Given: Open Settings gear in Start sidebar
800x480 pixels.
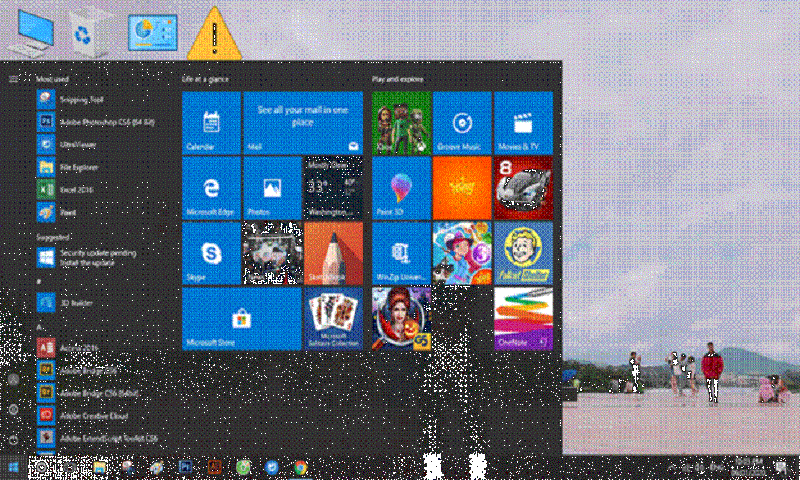Looking at the screenshot, I should 13,410.
